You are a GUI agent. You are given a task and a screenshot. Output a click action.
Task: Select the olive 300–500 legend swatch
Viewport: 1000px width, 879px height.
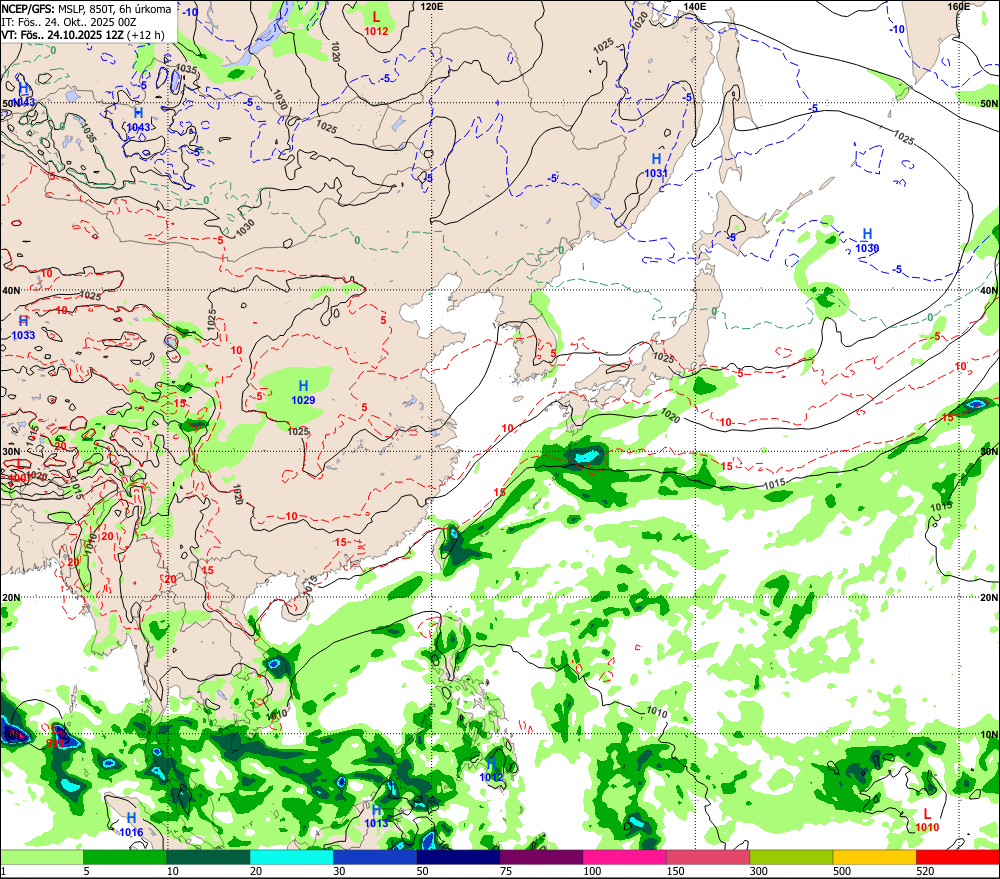(x=791, y=857)
